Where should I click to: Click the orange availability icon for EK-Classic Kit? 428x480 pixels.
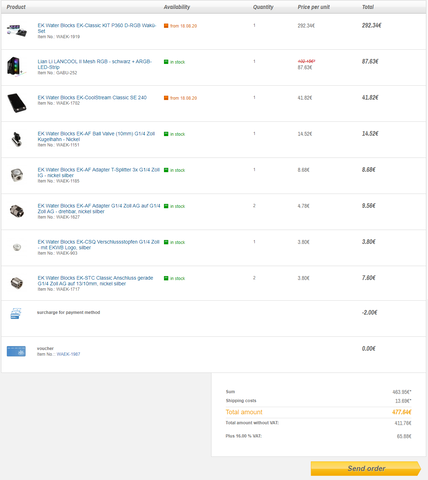click(x=166, y=26)
